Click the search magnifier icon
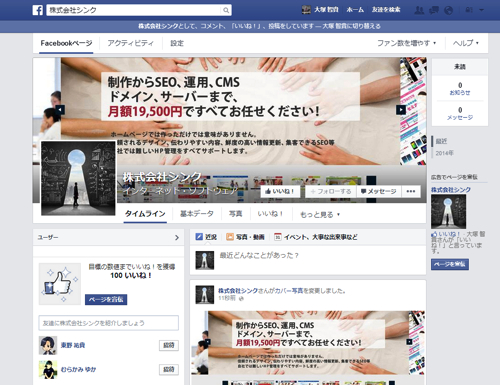 click(226, 10)
